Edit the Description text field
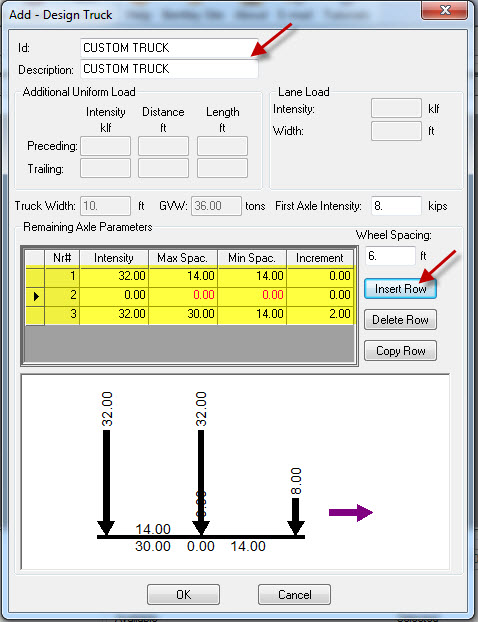 point(169,69)
